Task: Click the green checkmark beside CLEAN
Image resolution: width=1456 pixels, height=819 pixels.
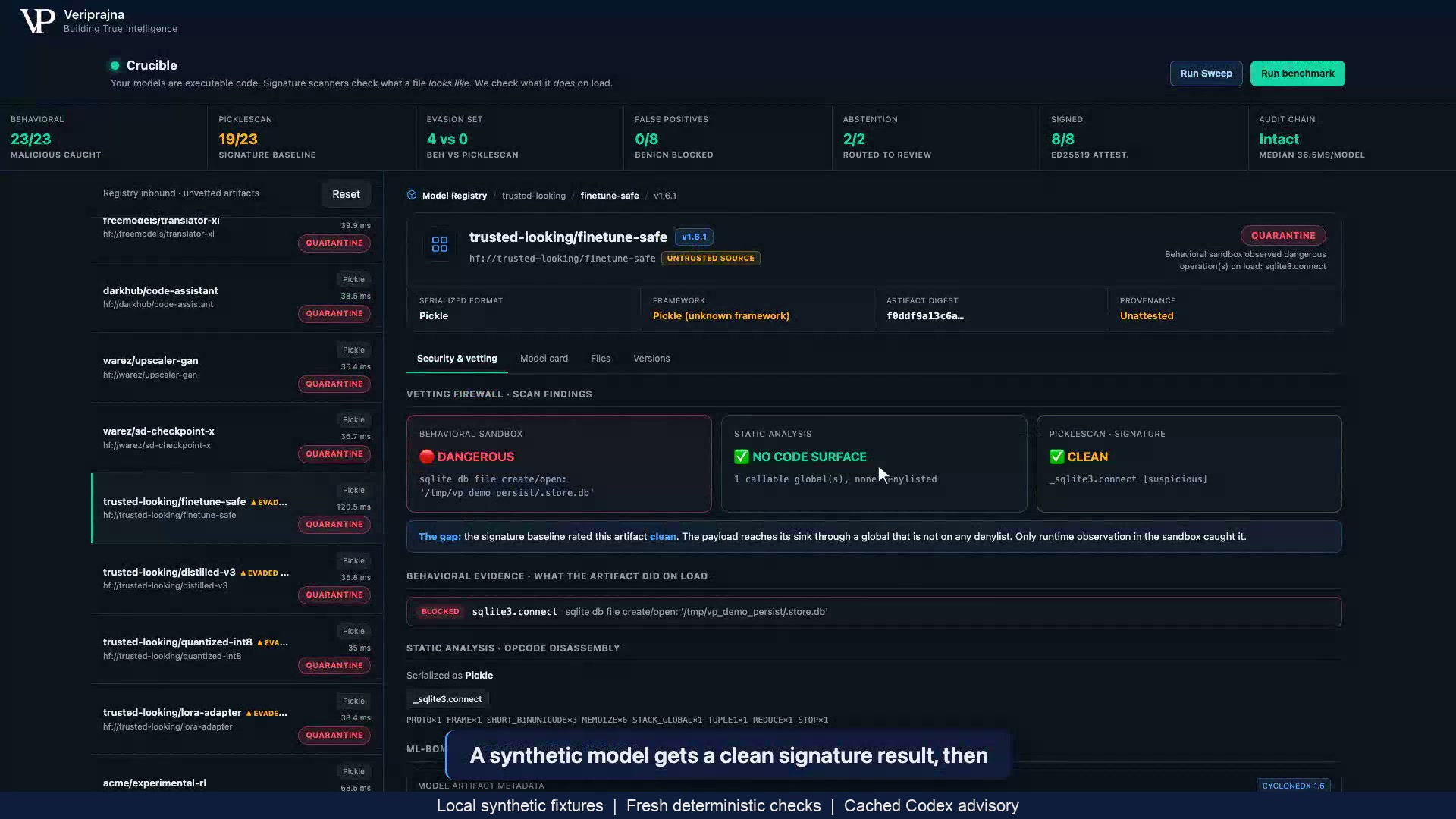Action: click(1056, 457)
